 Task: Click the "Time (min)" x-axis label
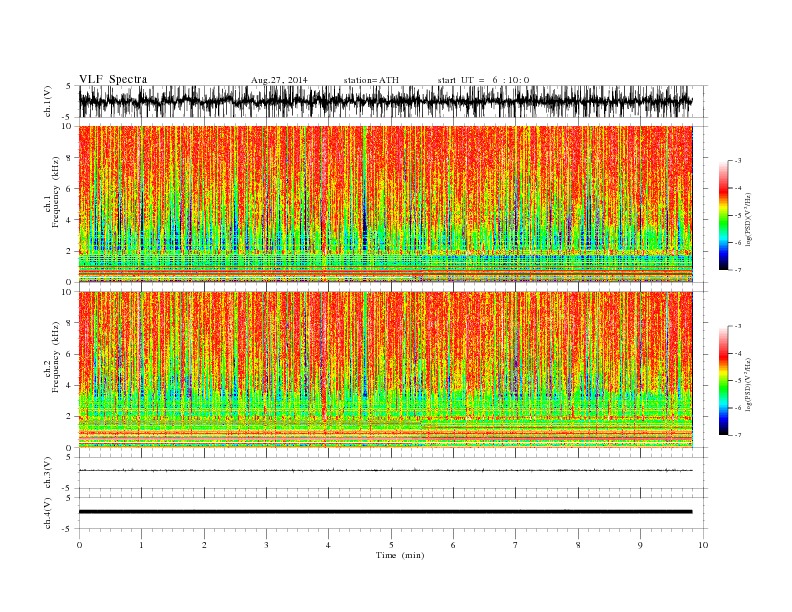(400, 555)
